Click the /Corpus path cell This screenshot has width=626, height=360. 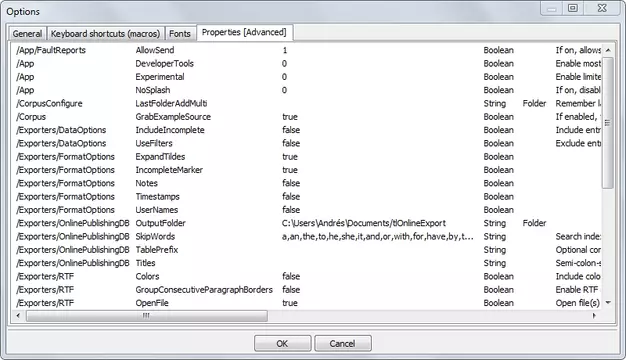coord(31,117)
